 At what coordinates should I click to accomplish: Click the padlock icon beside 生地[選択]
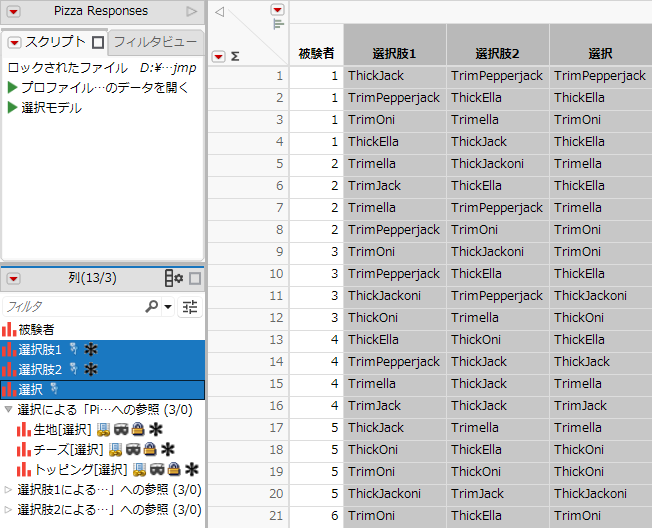138,429
